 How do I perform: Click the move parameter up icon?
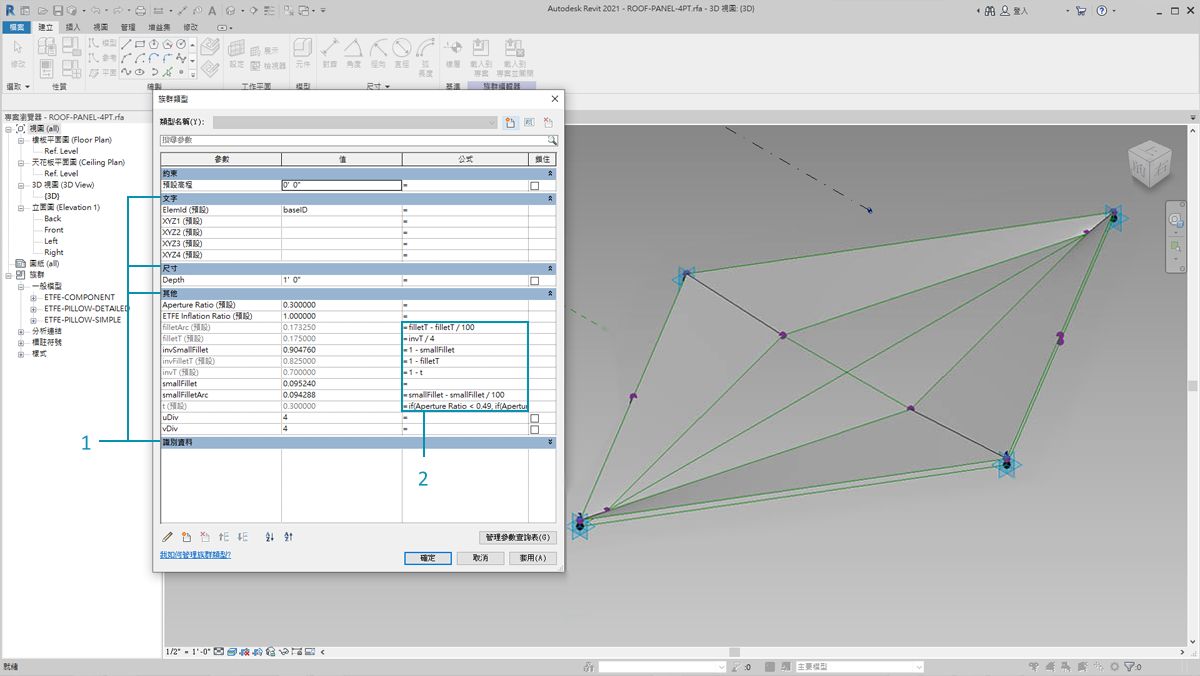[223, 537]
